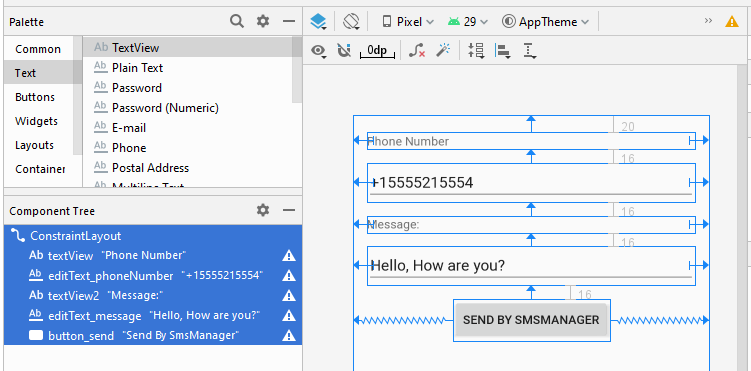This screenshot has width=751, height=371.
Task: Click the orientation rotate icon
Action: click(351, 22)
